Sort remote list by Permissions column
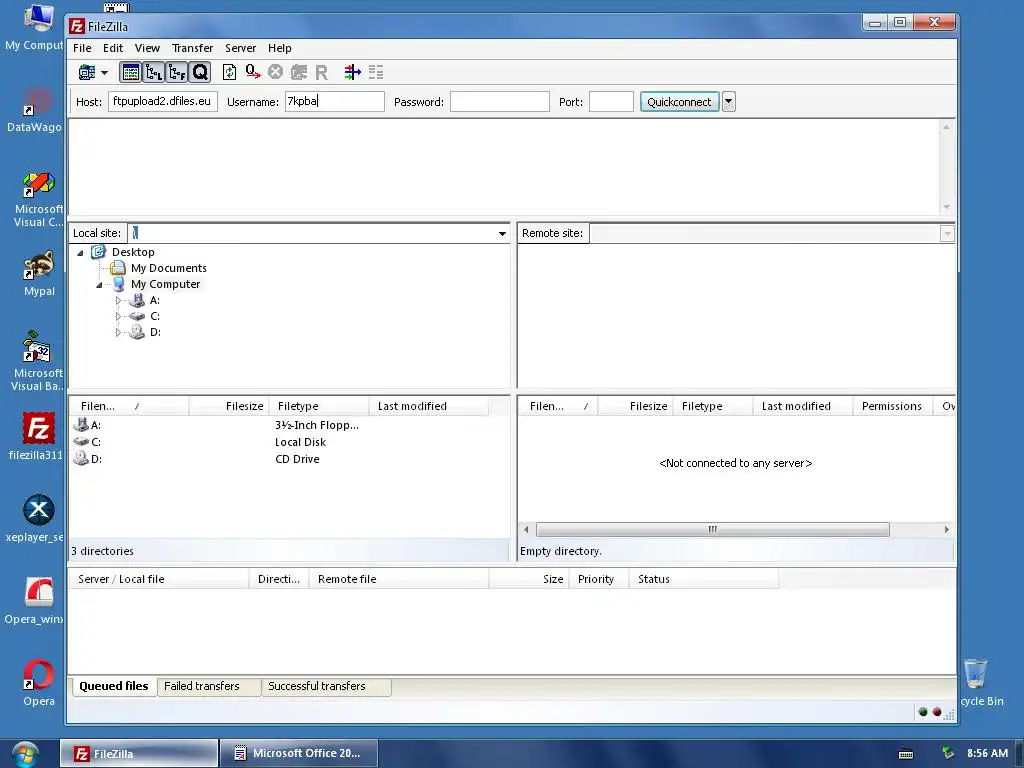This screenshot has height=768, width=1024. (893, 406)
